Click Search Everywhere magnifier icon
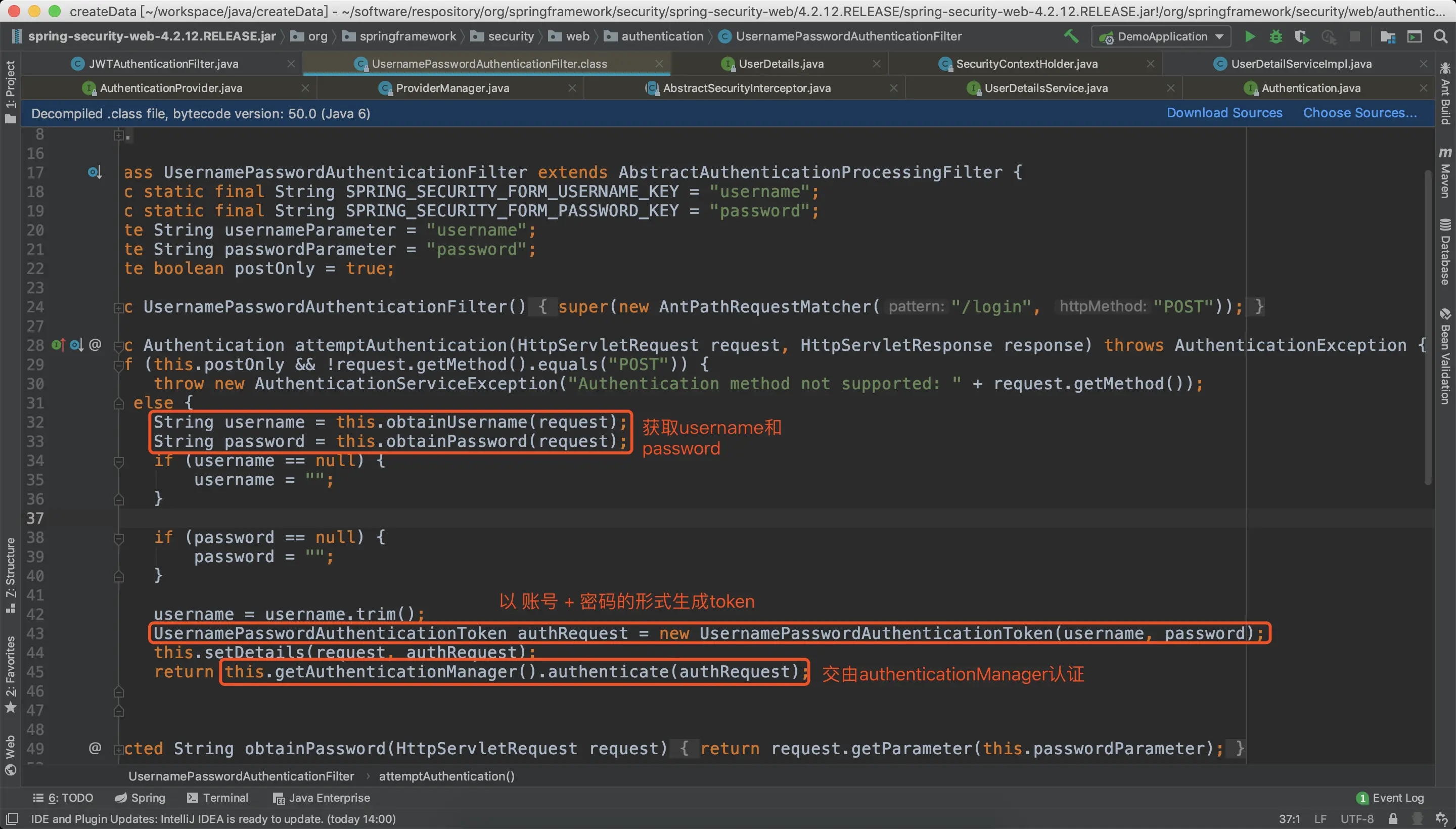The height and width of the screenshot is (829, 1456). pos(1440,37)
